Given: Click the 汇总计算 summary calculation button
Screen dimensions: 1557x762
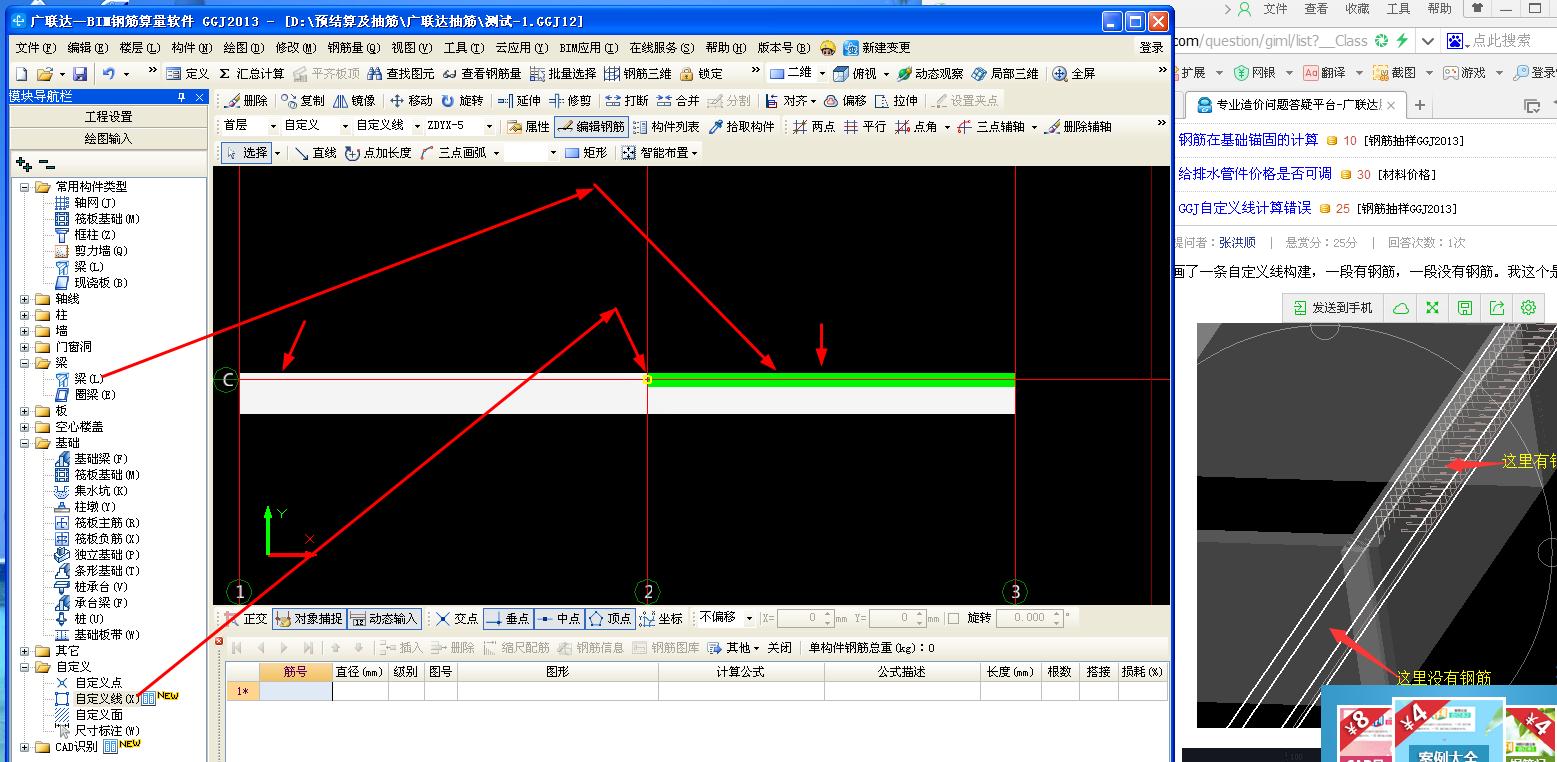Looking at the screenshot, I should 251,74.
